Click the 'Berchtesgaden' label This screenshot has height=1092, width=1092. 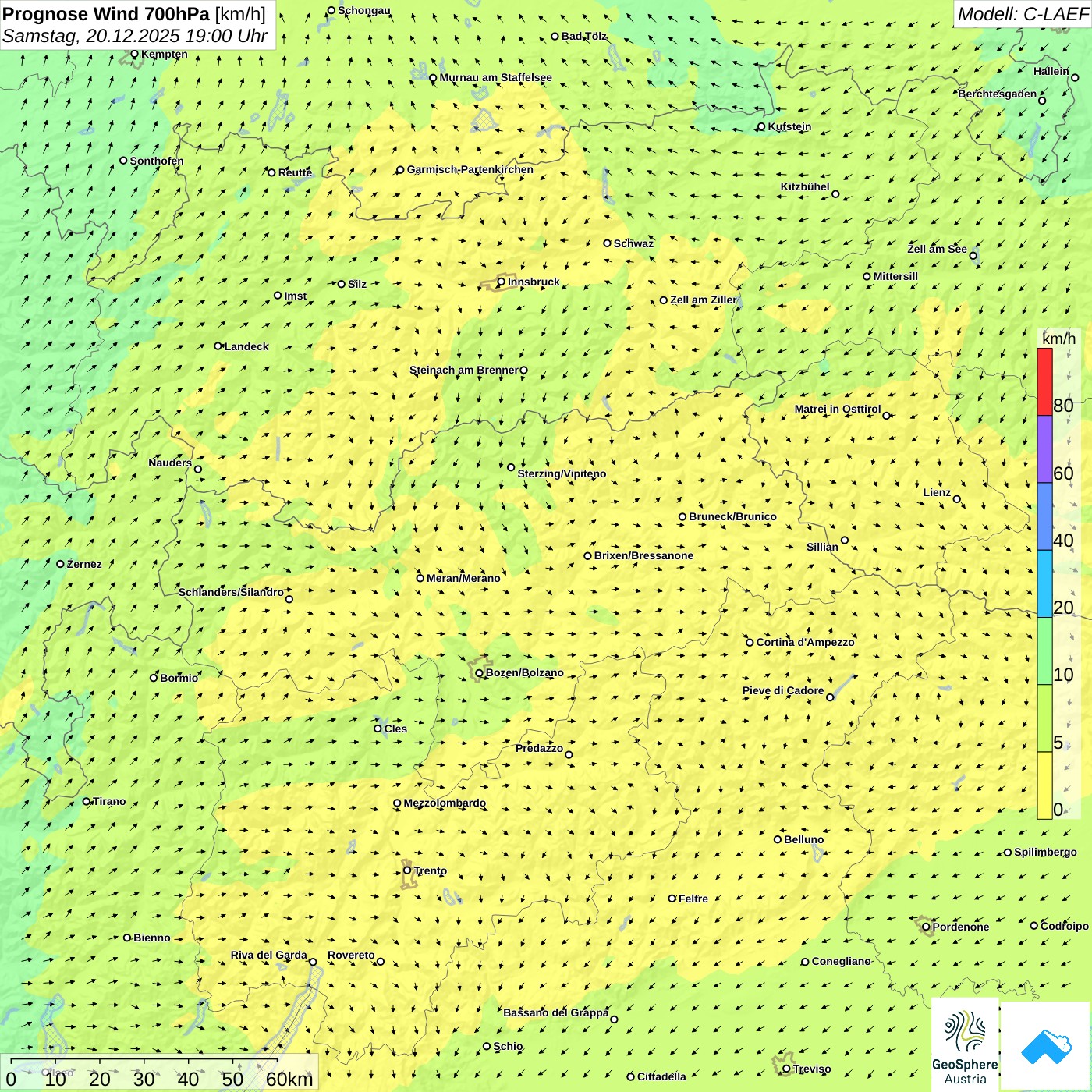(998, 94)
